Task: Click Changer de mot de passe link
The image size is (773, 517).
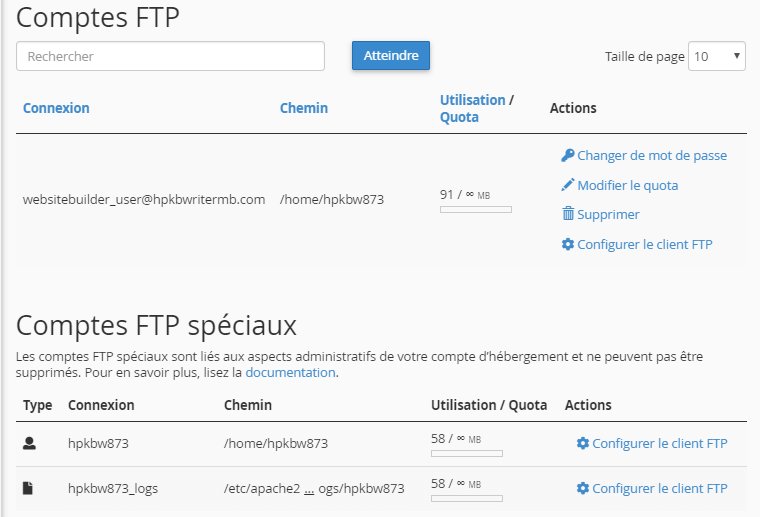Action: (x=652, y=155)
